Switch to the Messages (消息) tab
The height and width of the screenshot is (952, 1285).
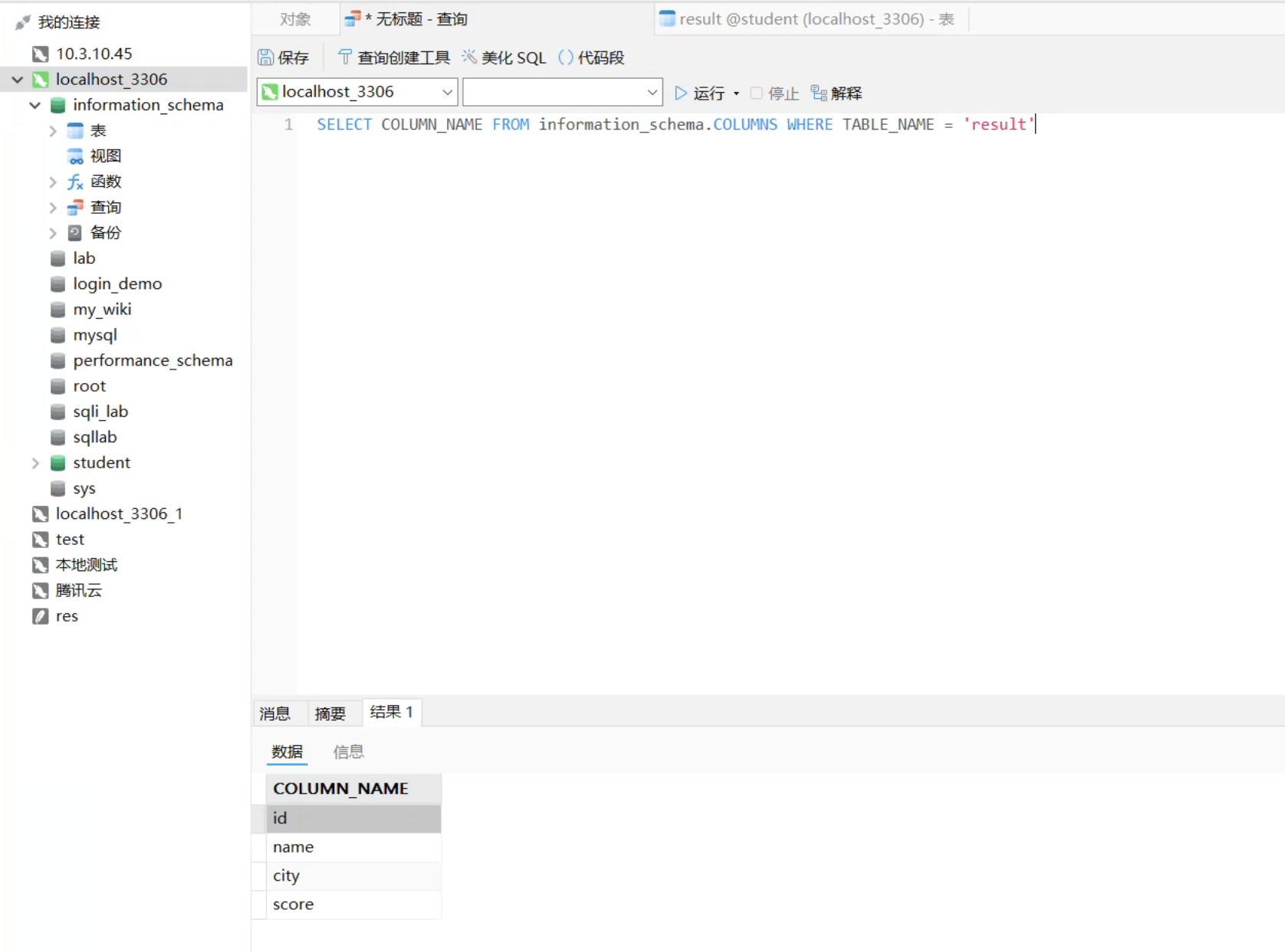pyautogui.click(x=274, y=714)
